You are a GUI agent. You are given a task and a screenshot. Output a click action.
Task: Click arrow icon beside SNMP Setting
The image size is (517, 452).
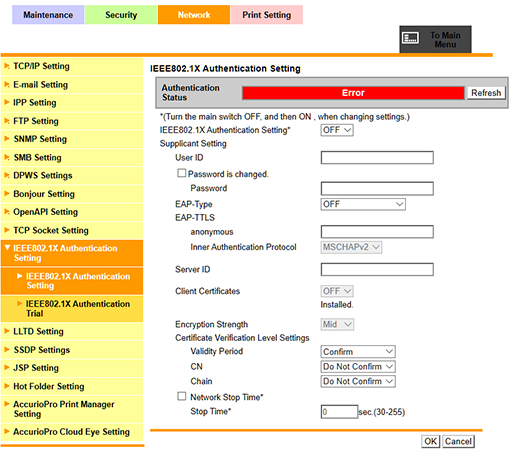pos(7,139)
